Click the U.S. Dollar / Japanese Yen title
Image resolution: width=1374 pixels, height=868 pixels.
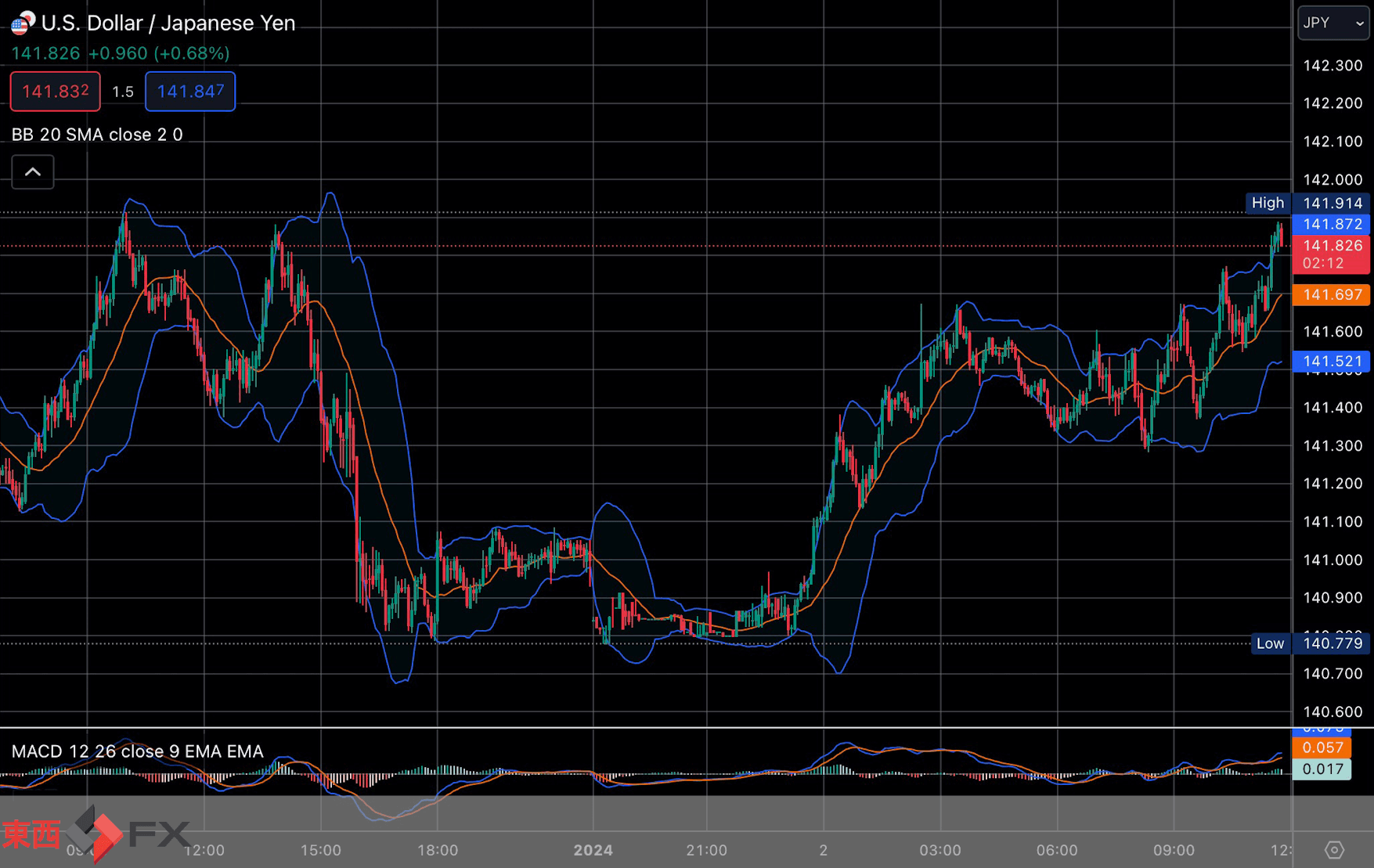coord(168,23)
